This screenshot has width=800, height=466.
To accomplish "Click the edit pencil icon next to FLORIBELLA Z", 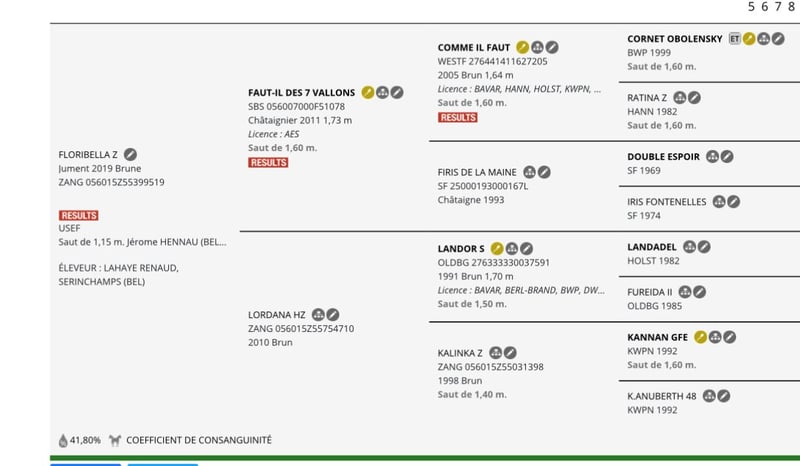I will tap(130, 154).
